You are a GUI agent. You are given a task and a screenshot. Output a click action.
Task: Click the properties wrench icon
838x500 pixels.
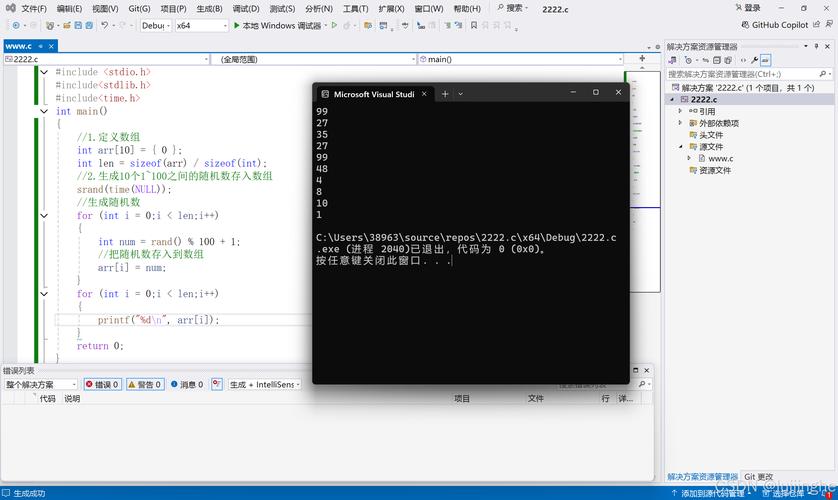pos(754,60)
